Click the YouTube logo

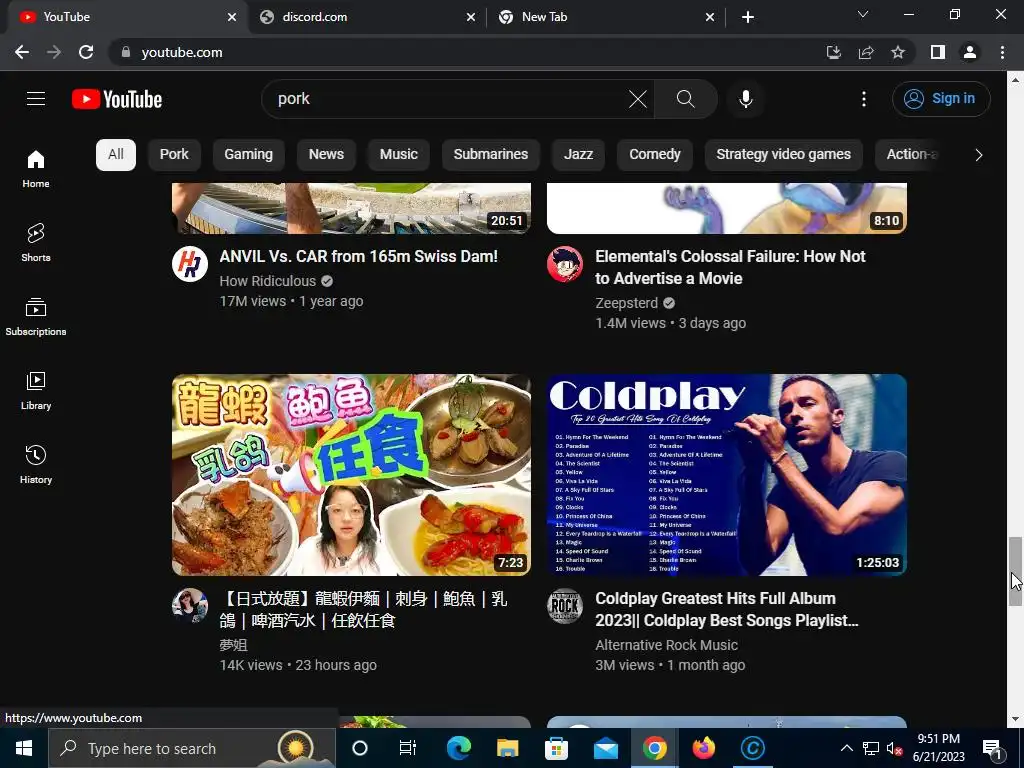pyautogui.click(x=117, y=99)
